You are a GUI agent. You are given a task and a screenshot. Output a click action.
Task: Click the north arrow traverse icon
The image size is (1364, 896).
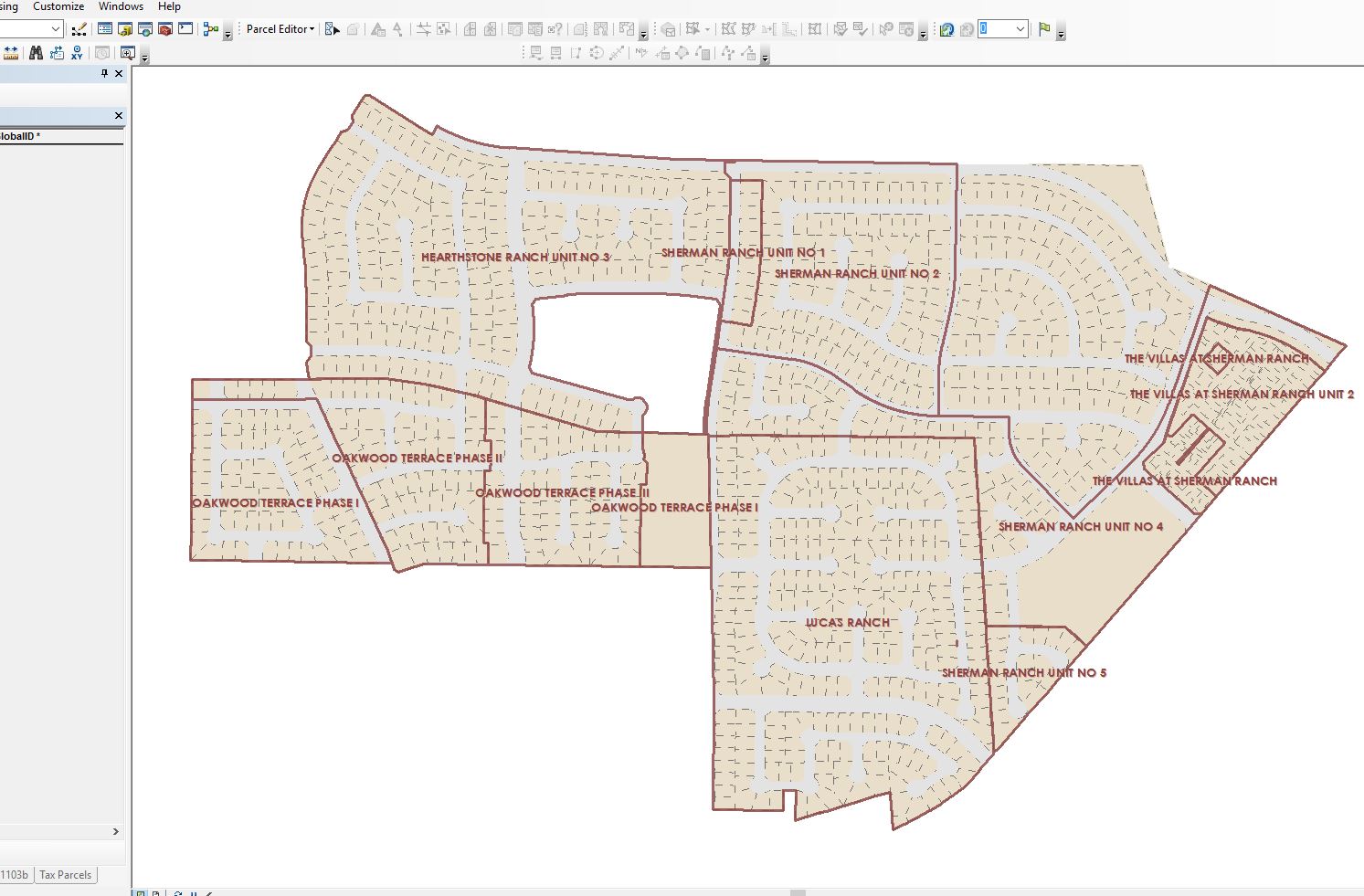pyautogui.click(x=640, y=53)
